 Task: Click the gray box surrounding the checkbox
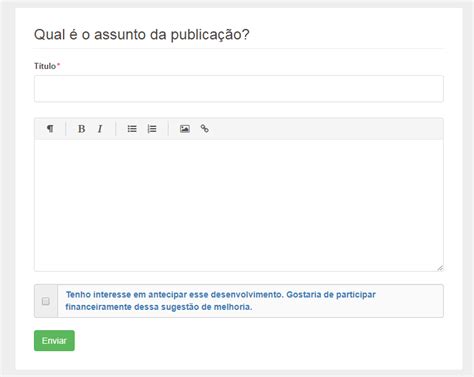point(46,301)
